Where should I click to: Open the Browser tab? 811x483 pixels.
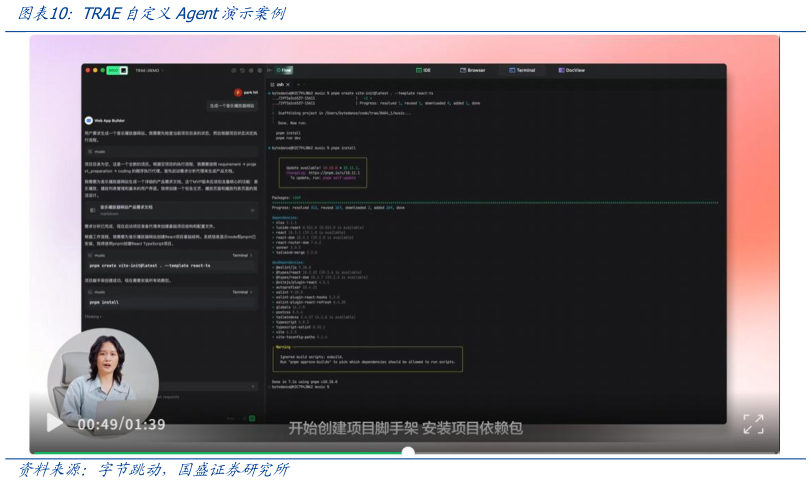(472, 70)
